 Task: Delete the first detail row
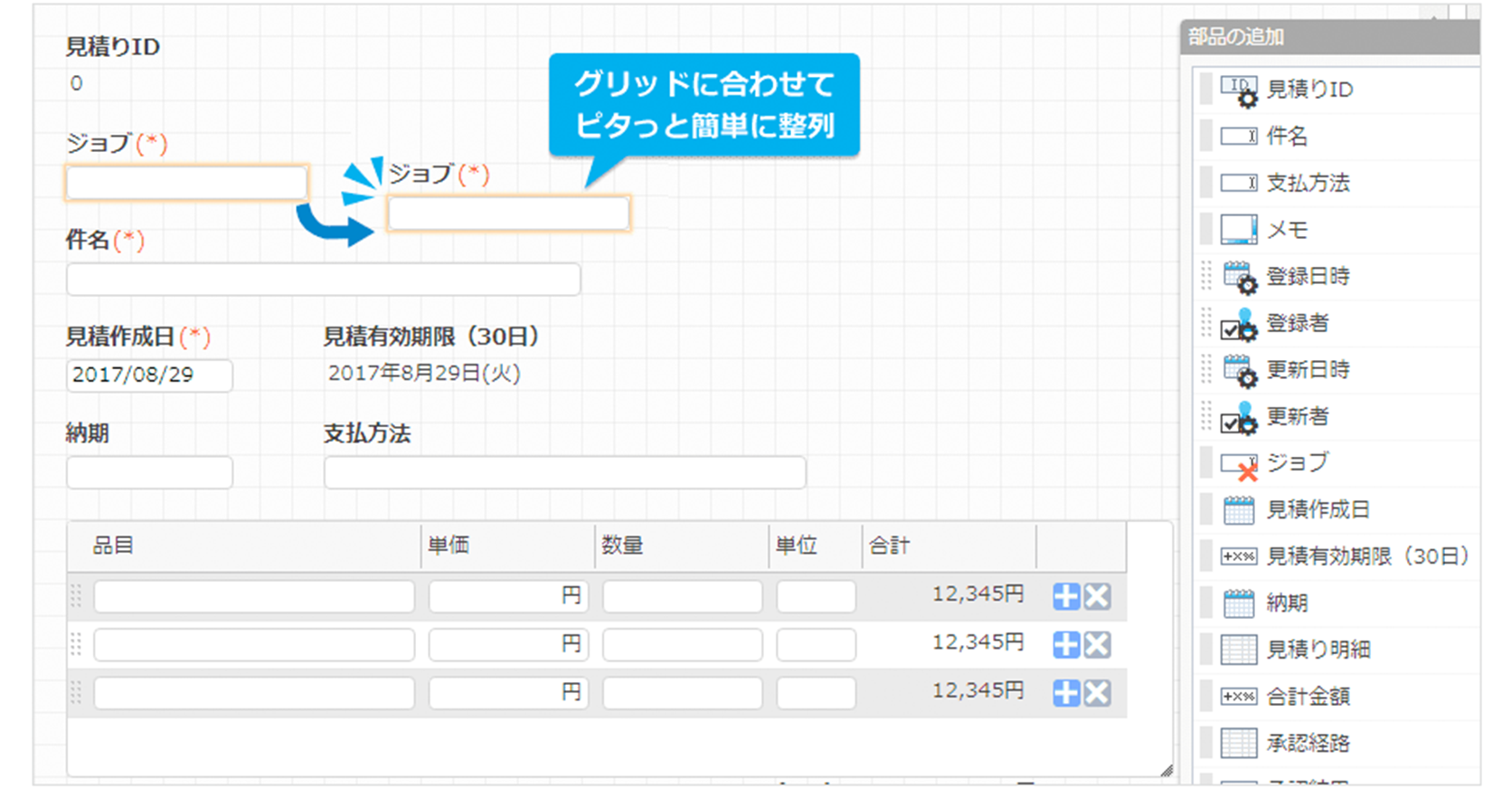pyautogui.click(x=1097, y=596)
